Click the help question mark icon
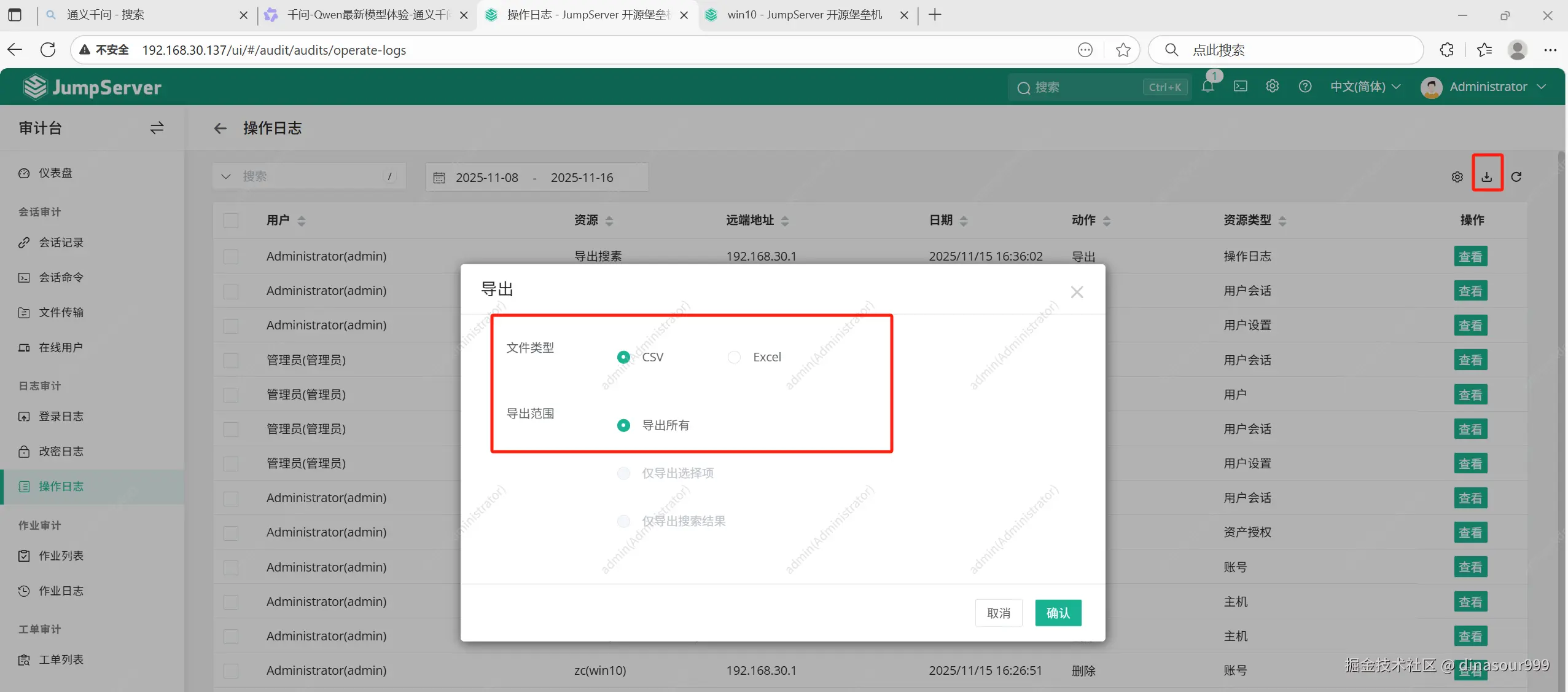Image resolution: width=1568 pixels, height=692 pixels. click(1305, 87)
